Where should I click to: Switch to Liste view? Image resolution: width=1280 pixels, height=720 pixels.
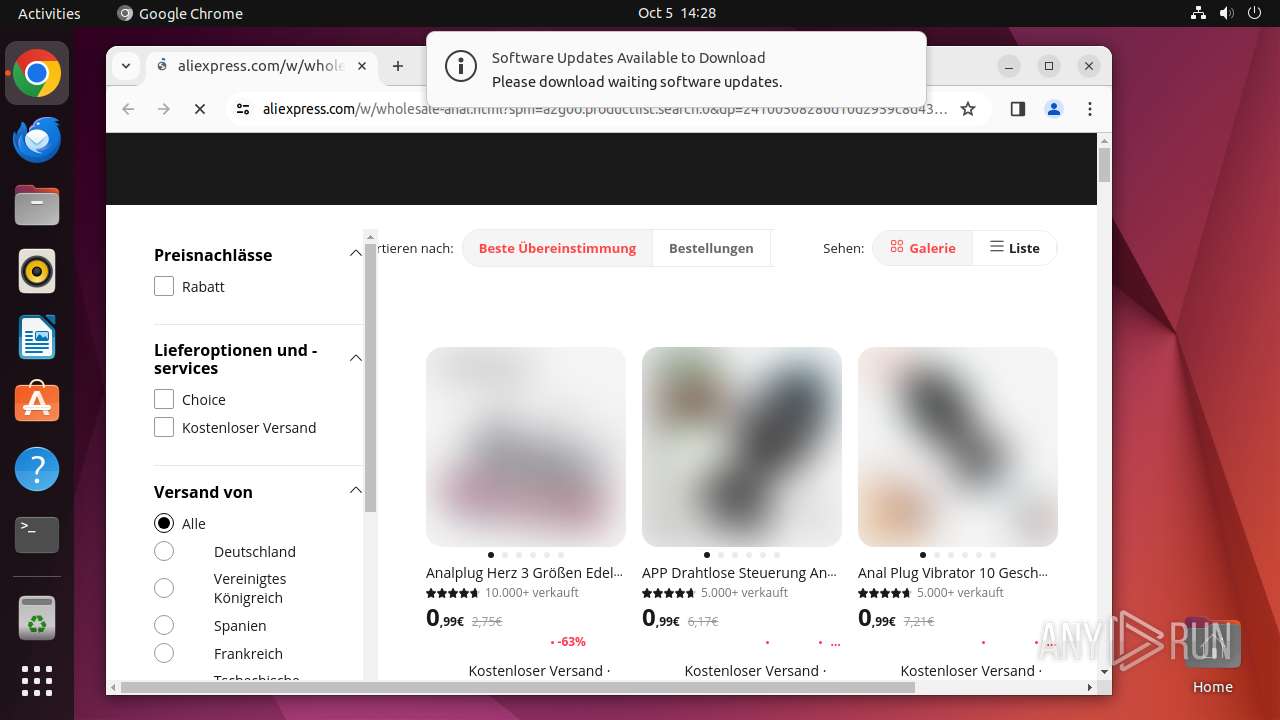point(1014,248)
